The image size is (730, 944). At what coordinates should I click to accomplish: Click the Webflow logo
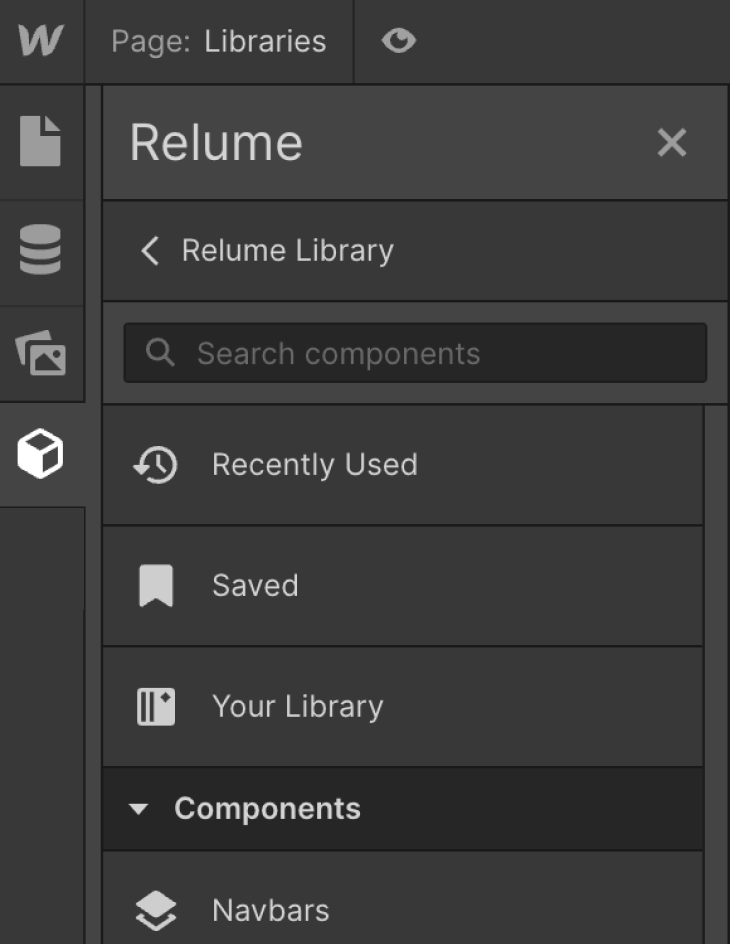(41, 41)
